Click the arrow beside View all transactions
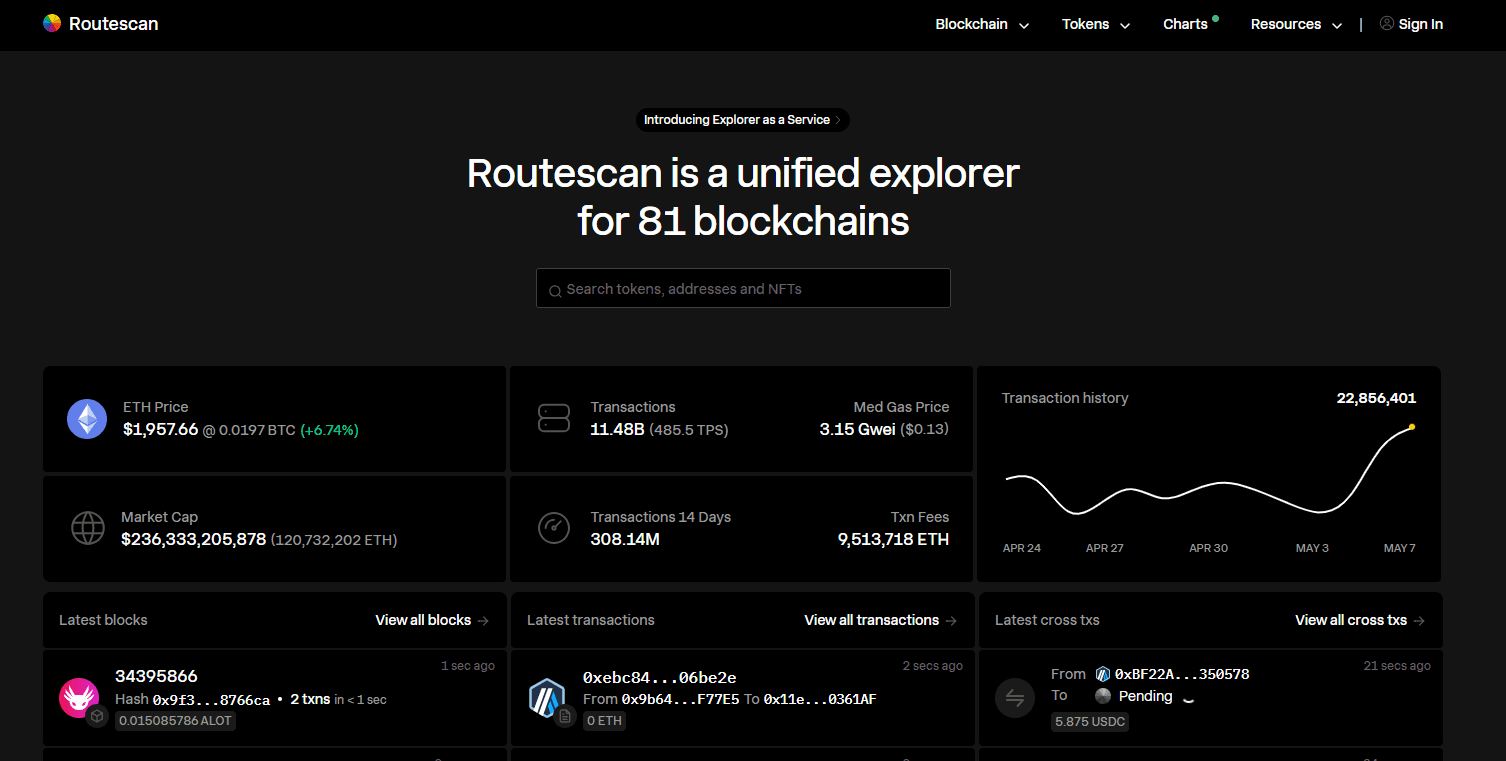 click(x=951, y=621)
